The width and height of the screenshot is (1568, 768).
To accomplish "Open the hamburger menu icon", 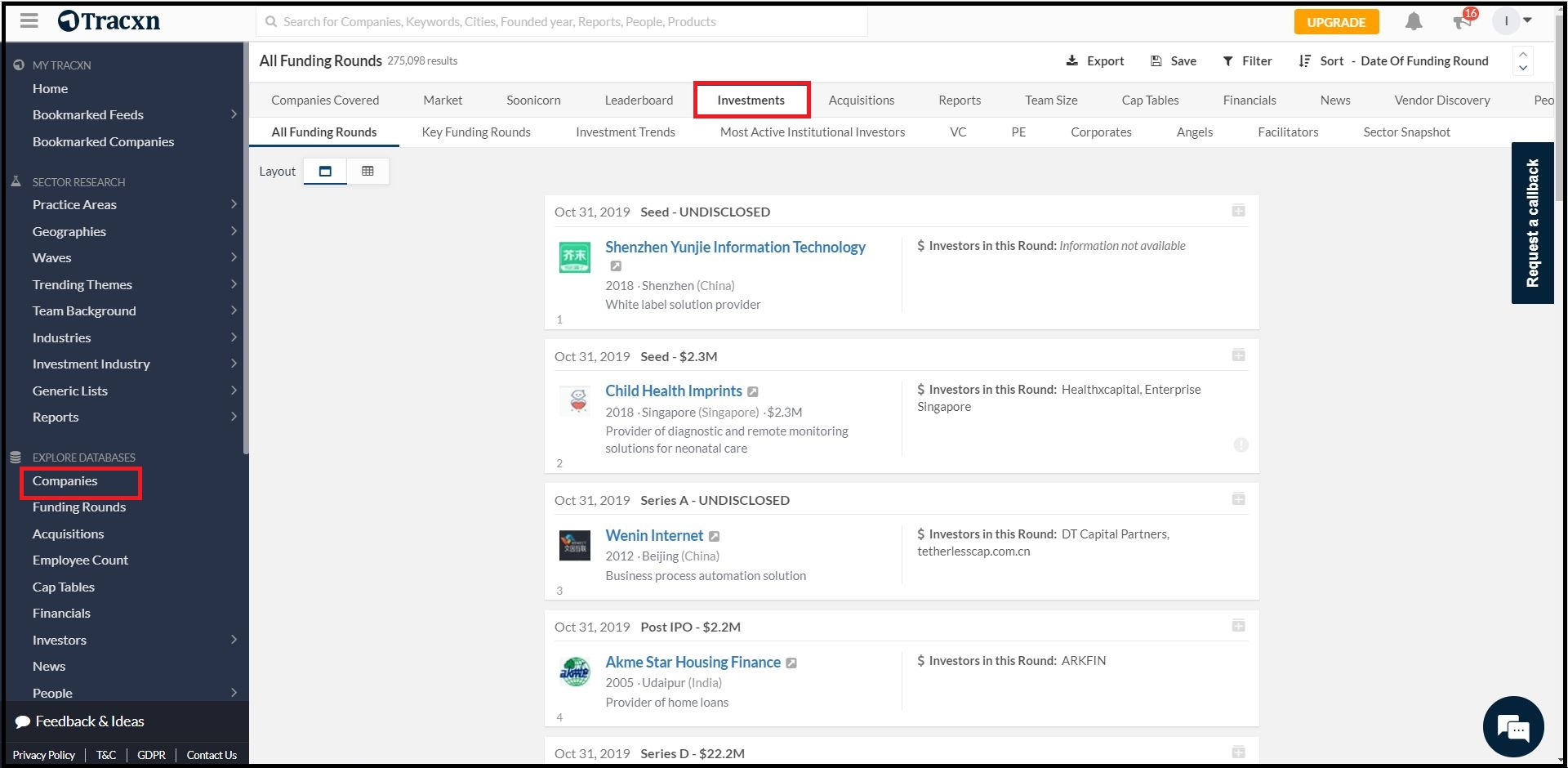I will pos(29,21).
